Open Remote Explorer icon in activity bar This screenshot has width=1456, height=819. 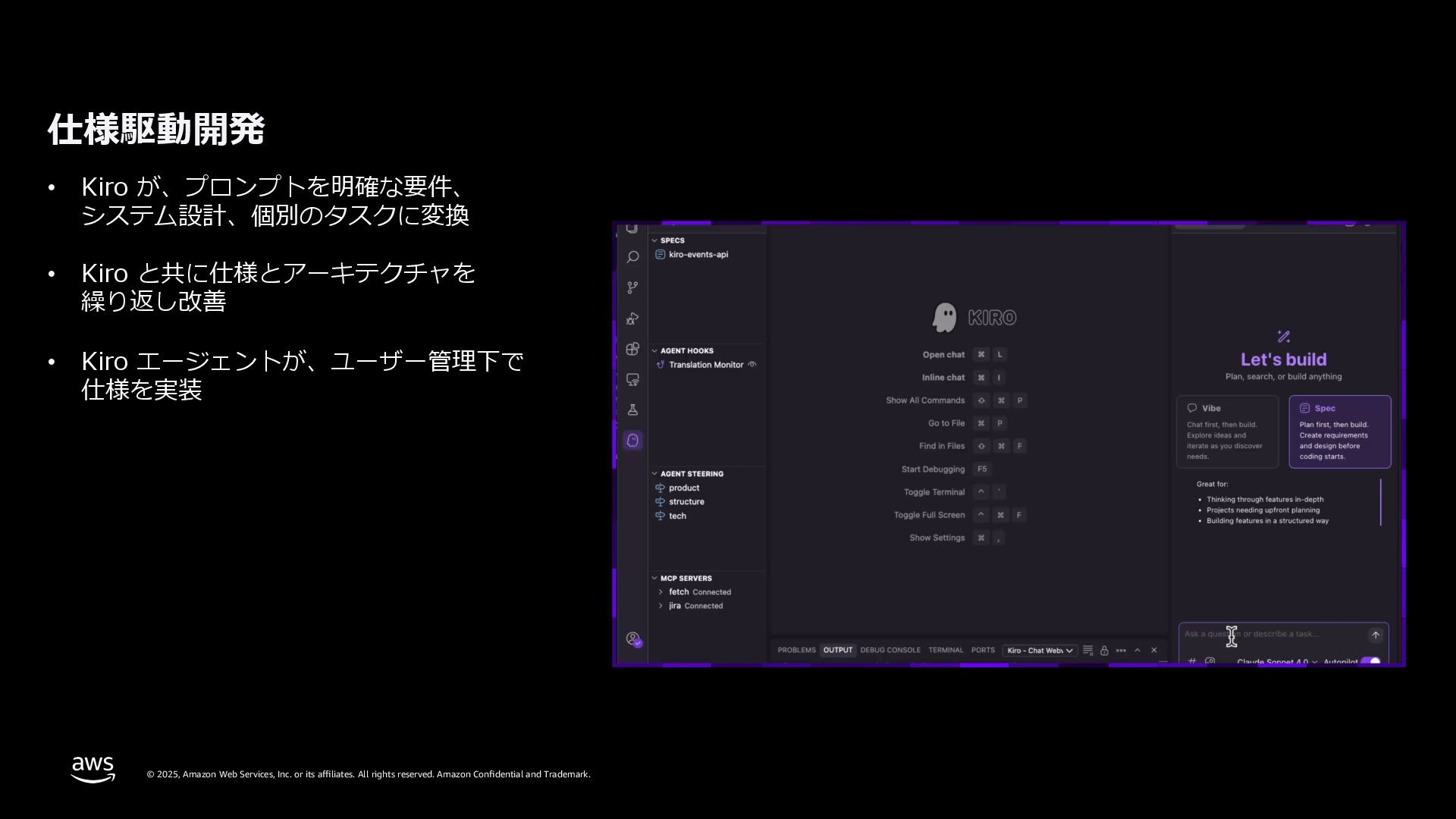click(632, 379)
